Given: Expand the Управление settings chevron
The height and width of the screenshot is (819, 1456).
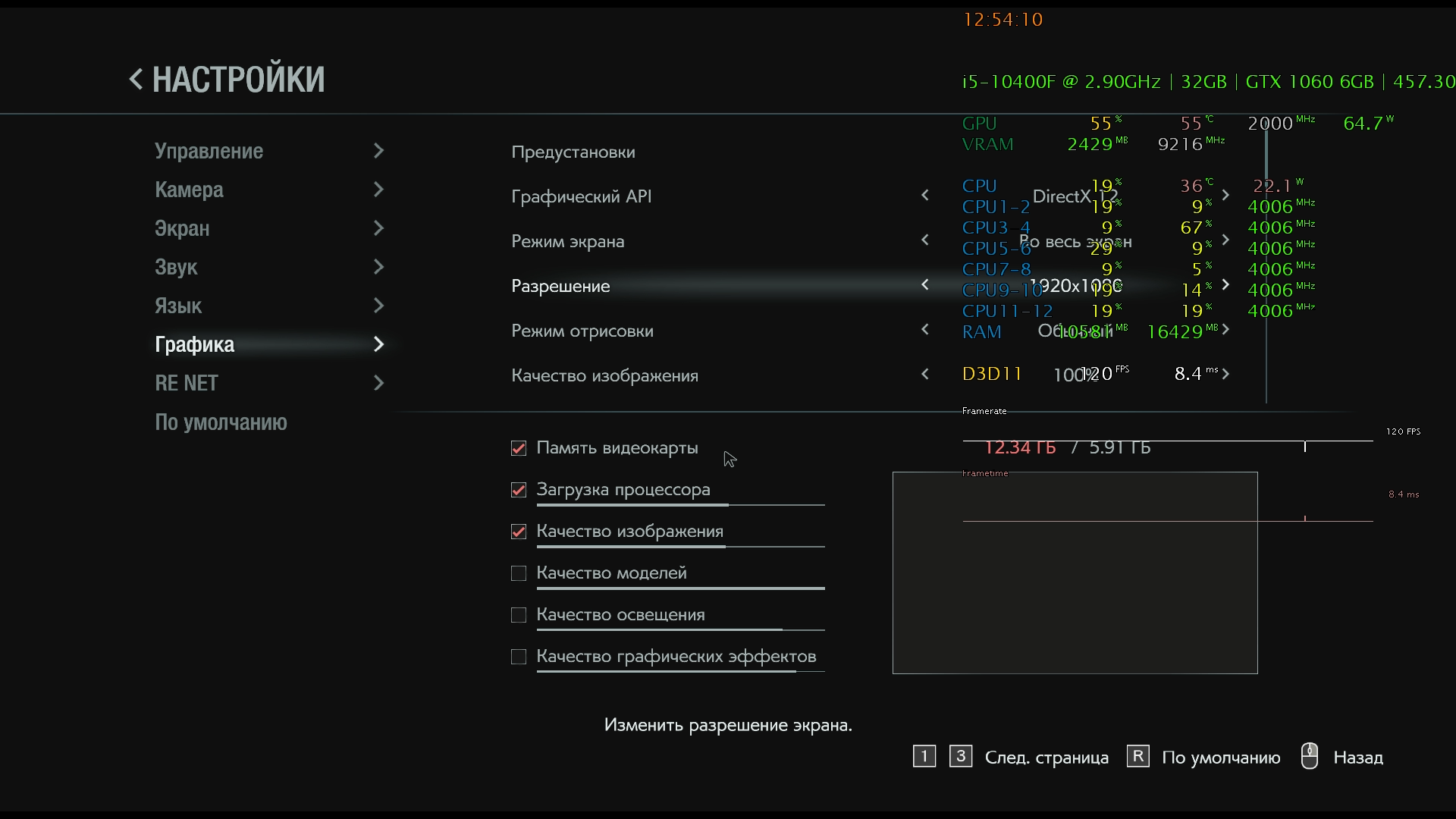Looking at the screenshot, I should (x=378, y=151).
